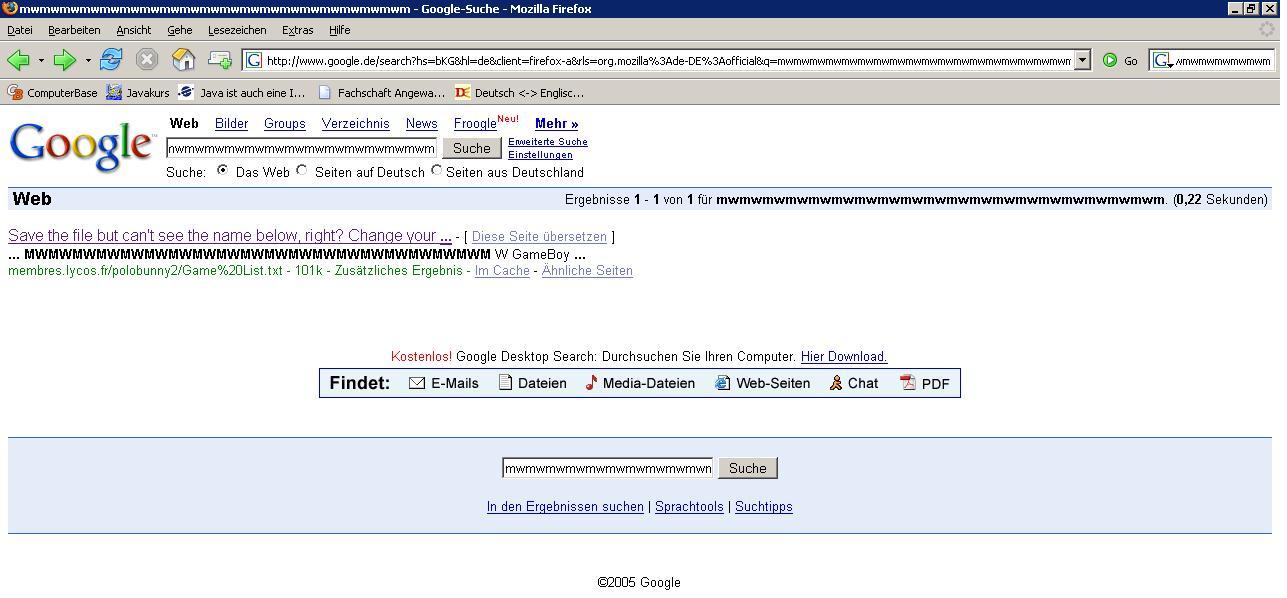Open Ähnliche Seiten link

pos(587,271)
